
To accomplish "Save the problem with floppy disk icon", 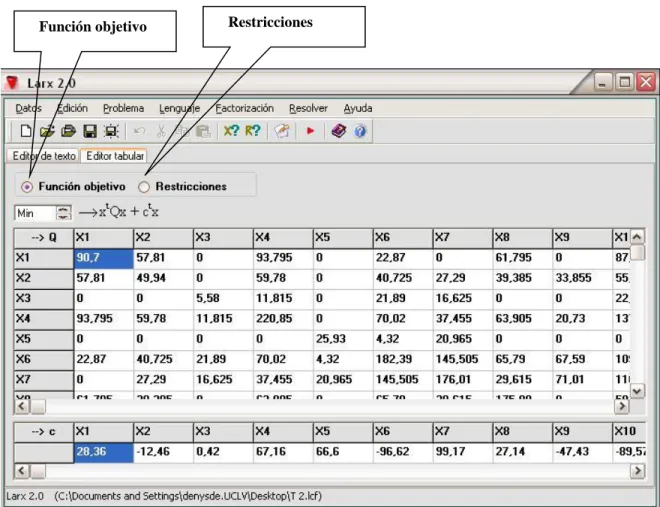I will click(x=90, y=131).
